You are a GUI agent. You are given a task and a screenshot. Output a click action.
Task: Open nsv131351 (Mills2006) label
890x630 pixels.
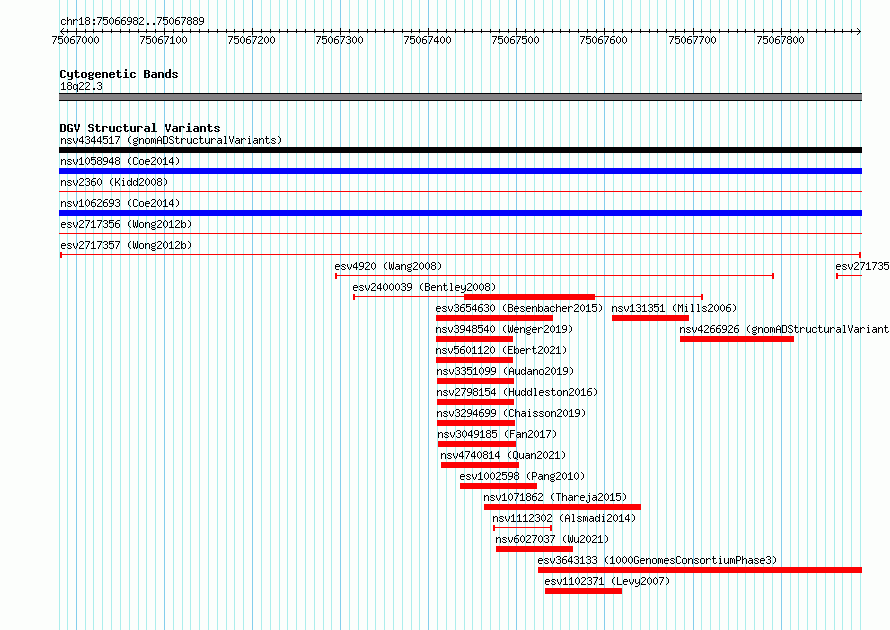(x=674, y=308)
